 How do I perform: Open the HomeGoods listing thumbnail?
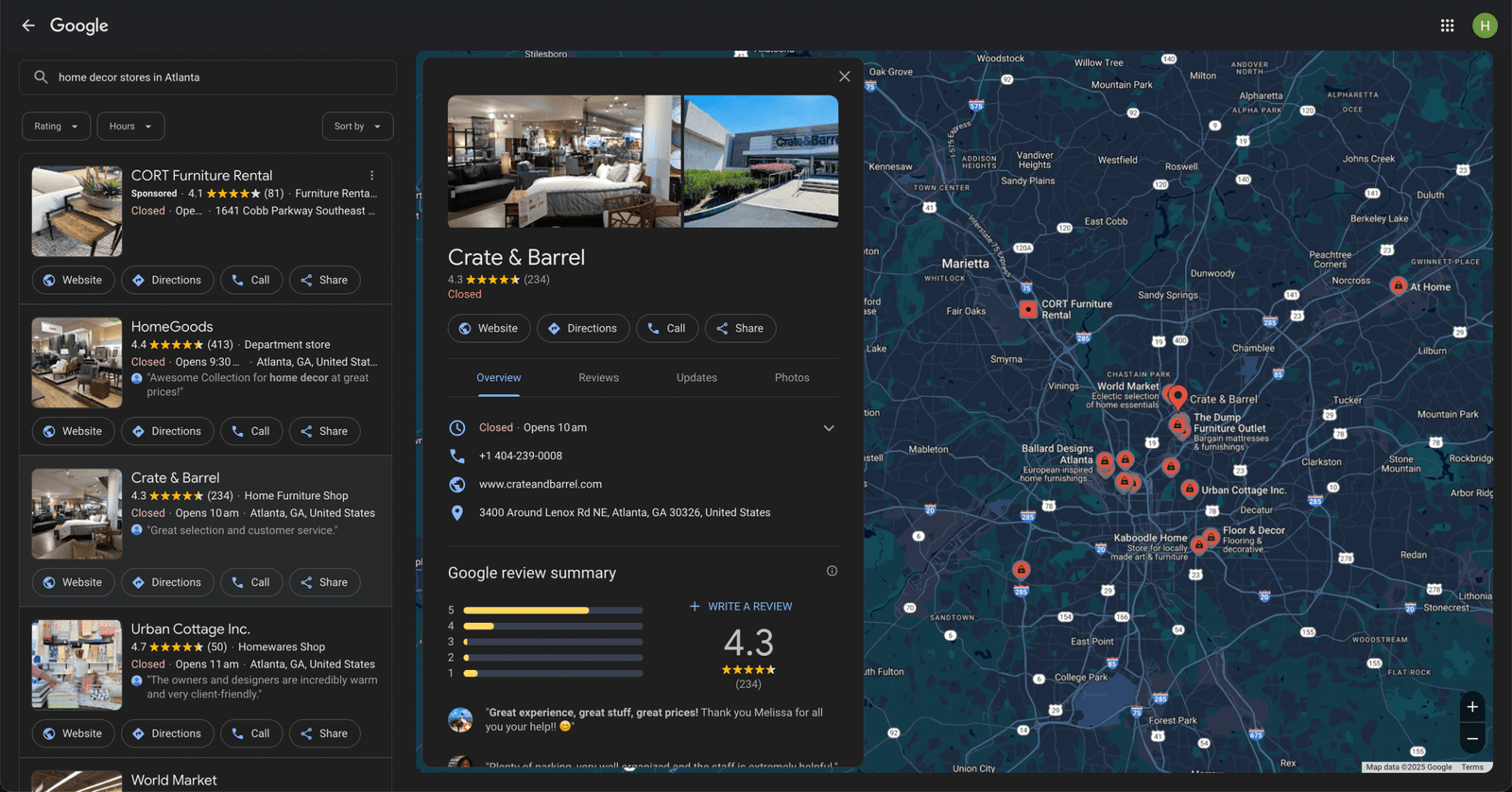coord(77,363)
